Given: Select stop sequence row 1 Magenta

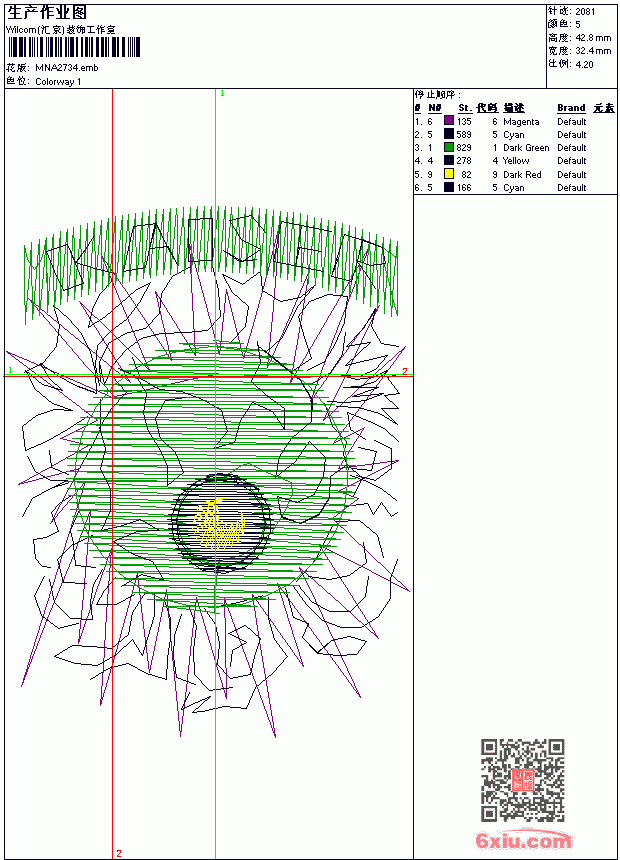Looking at the screenshot, I should click(x=515, y=121).
